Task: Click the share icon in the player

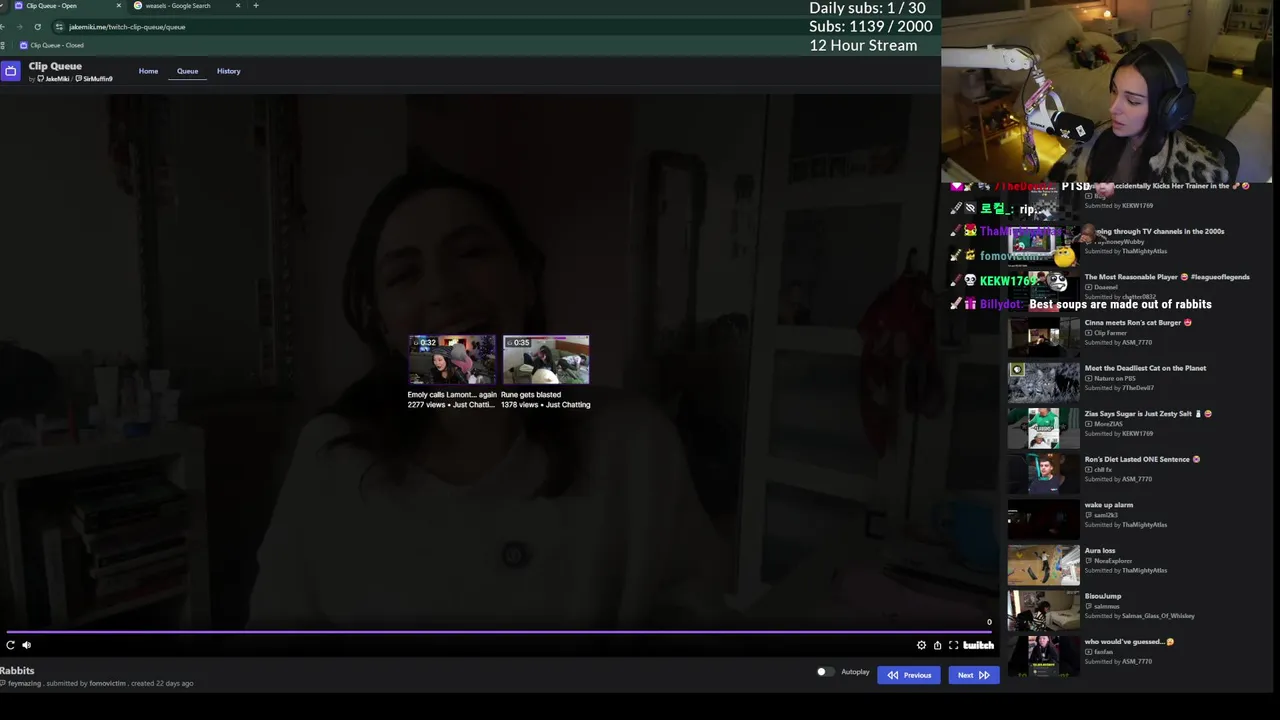Action: coord(937,645)
